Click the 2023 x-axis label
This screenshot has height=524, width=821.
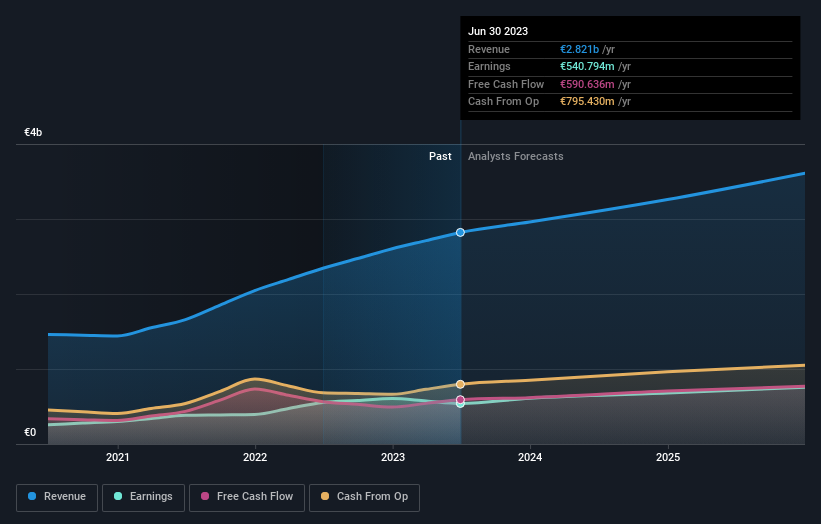[393, 457]
